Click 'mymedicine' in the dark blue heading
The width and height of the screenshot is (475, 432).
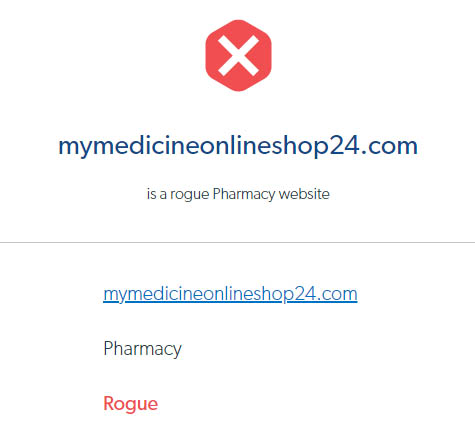point(126,146)
